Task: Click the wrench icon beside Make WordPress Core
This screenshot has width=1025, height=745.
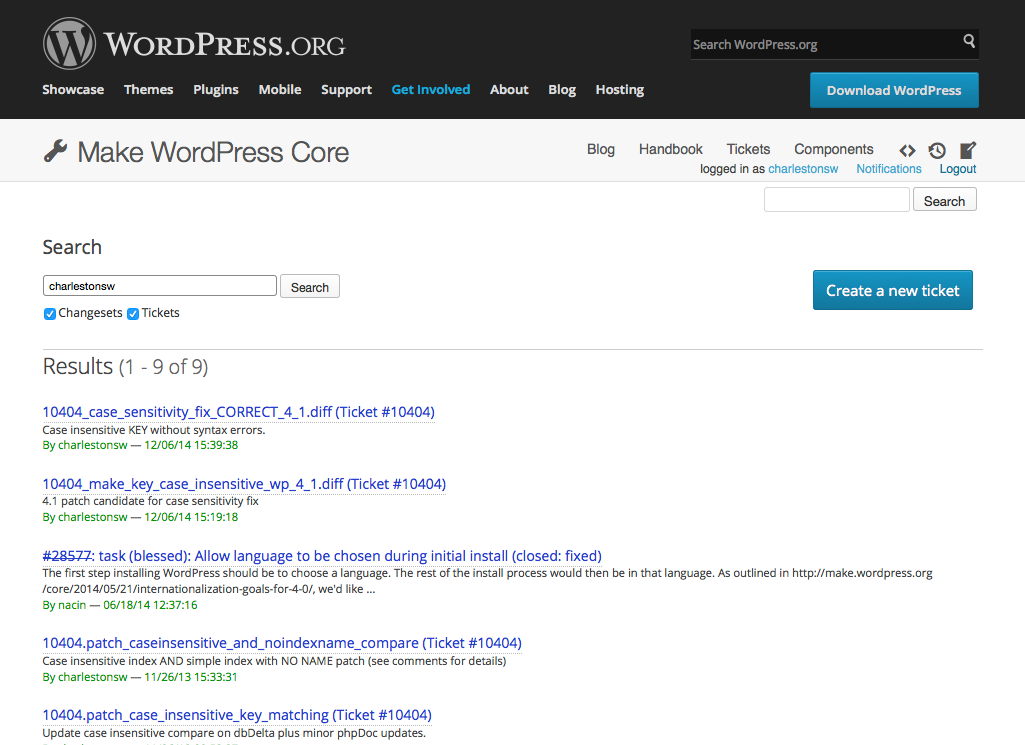Action: point(55,151)
